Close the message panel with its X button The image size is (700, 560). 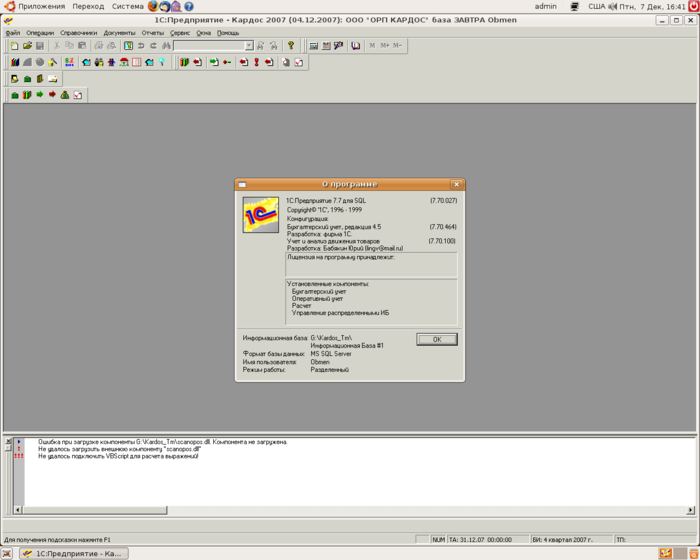8,441
